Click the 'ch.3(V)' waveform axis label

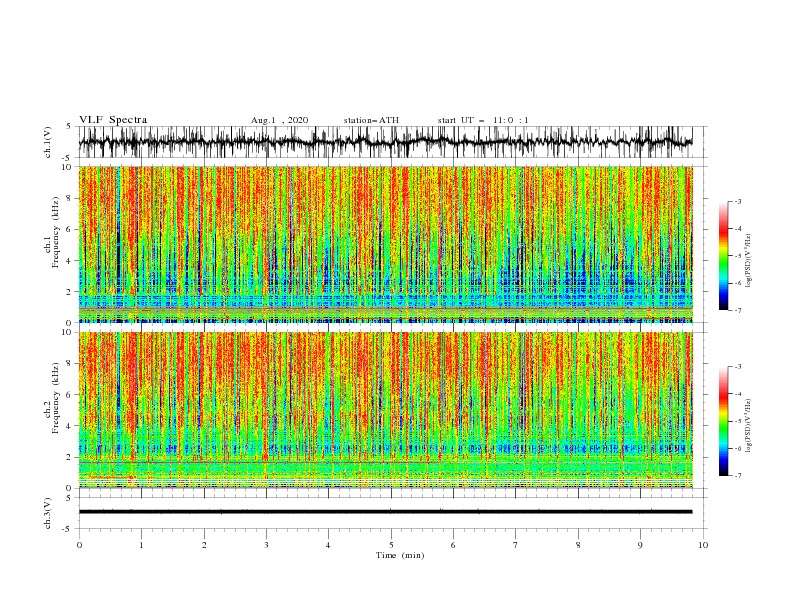[x=48, y=513]
